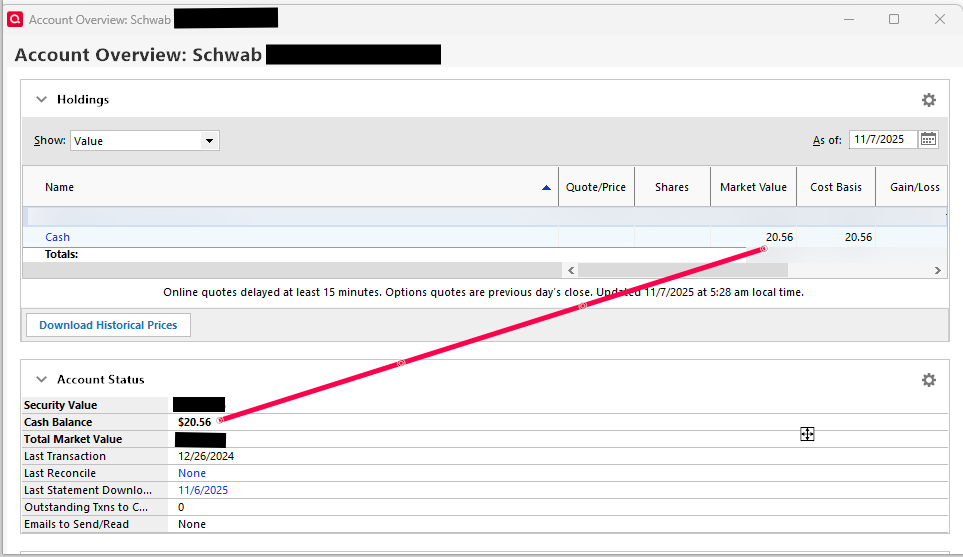Viewport: 963px width, 557px height.
Task: Select the Cash Balance $20.56 value
Action: tap(195, 422)
